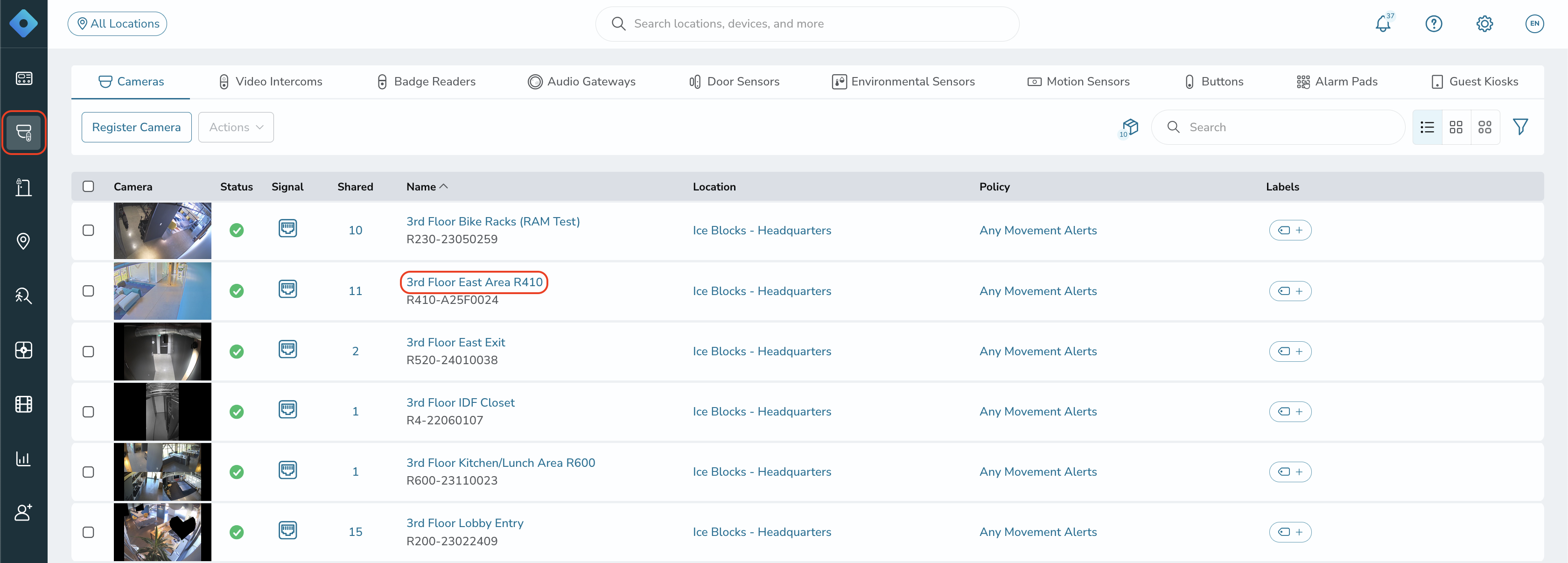The height and width of the screenshot is (563, 1568).
Task: Click the package box icon with 10 badge
Action: 1129,127
